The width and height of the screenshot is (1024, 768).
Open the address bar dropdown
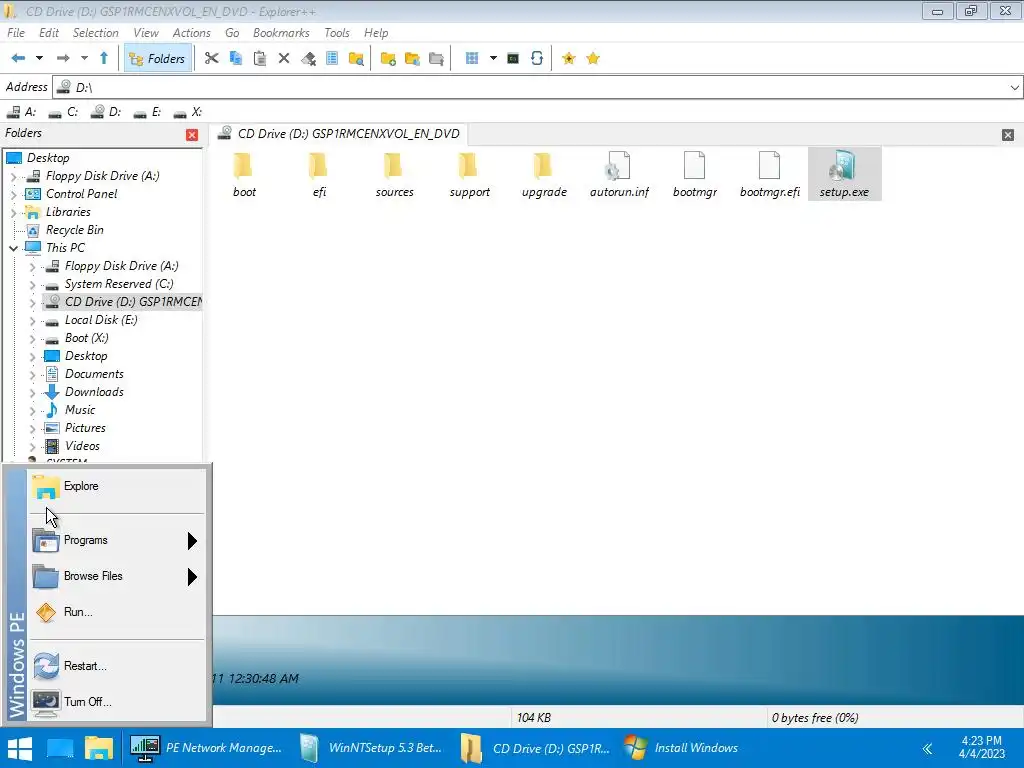(1014, 88)
